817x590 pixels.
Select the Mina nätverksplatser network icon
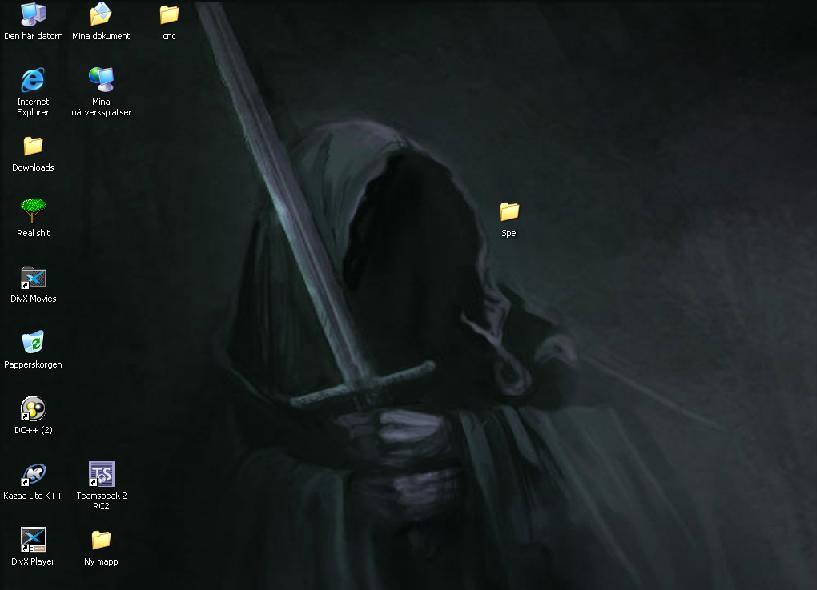point(101,80)
